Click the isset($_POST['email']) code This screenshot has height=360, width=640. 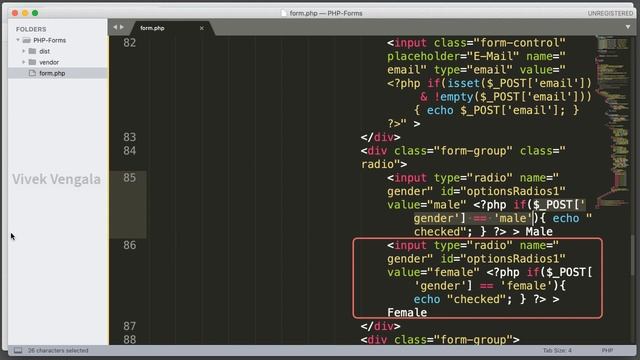519,83
